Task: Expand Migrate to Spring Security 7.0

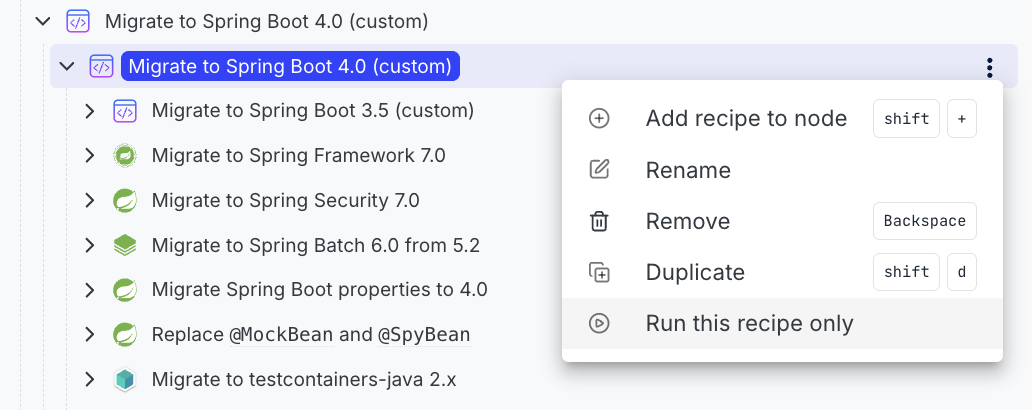Action: pos(90,201)
